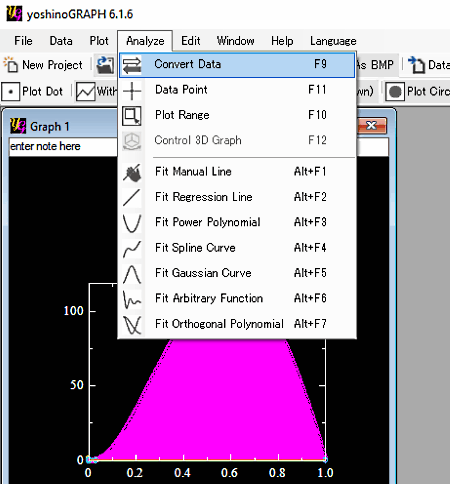The height and width of the screenshot is (484, 450).
Task: Click the Convert Data arrows icon
Action: (132, 65)
